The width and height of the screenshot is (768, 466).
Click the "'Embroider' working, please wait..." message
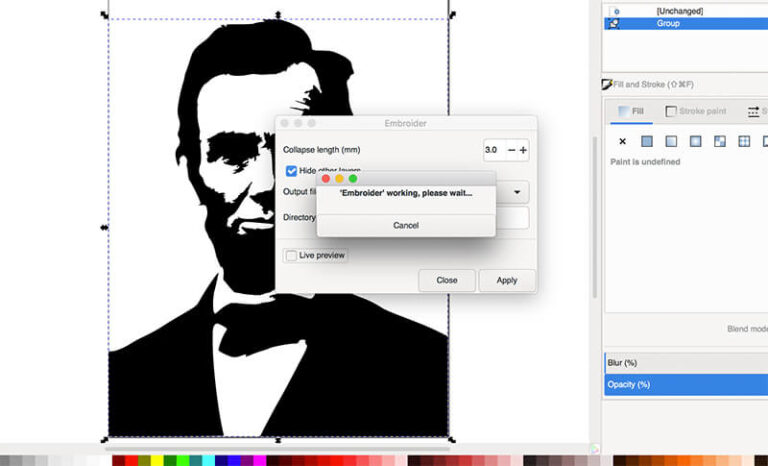pos(406,193)
